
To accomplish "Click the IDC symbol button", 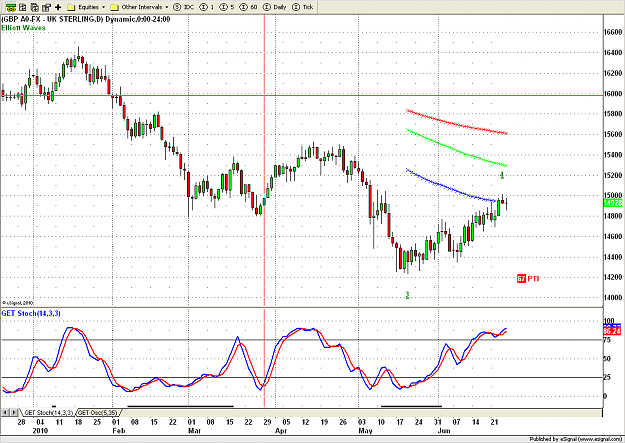I will click(x=184, y=7).
